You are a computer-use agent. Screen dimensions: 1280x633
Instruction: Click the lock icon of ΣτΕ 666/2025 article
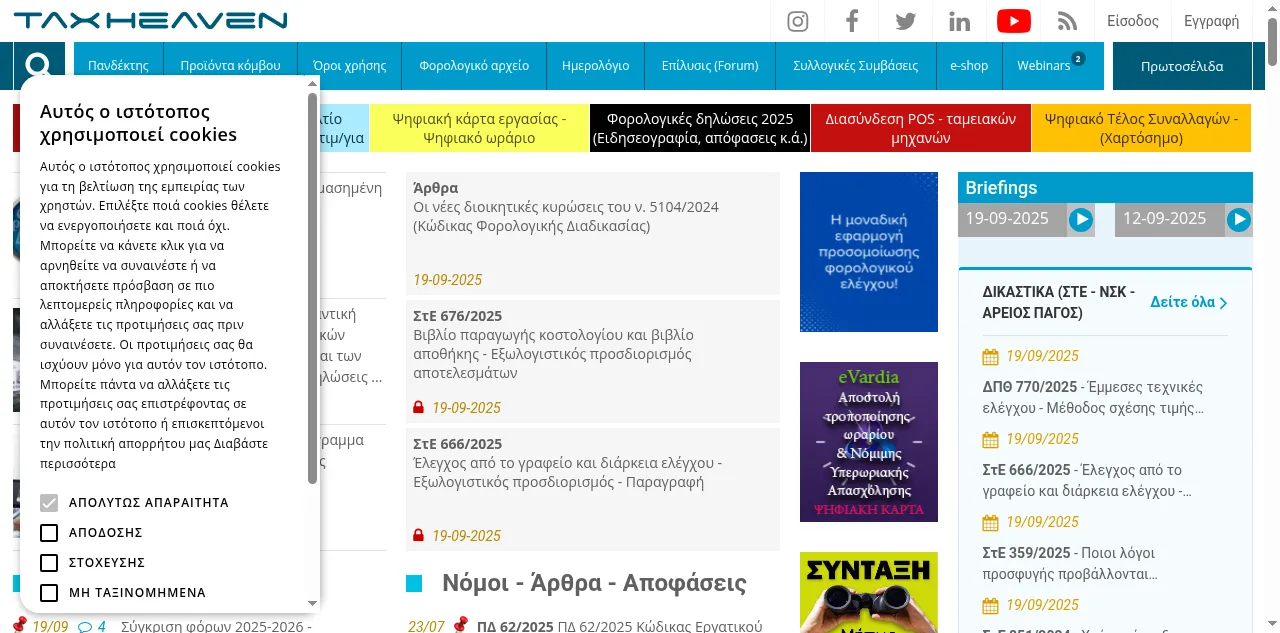[x=419, y=536]
